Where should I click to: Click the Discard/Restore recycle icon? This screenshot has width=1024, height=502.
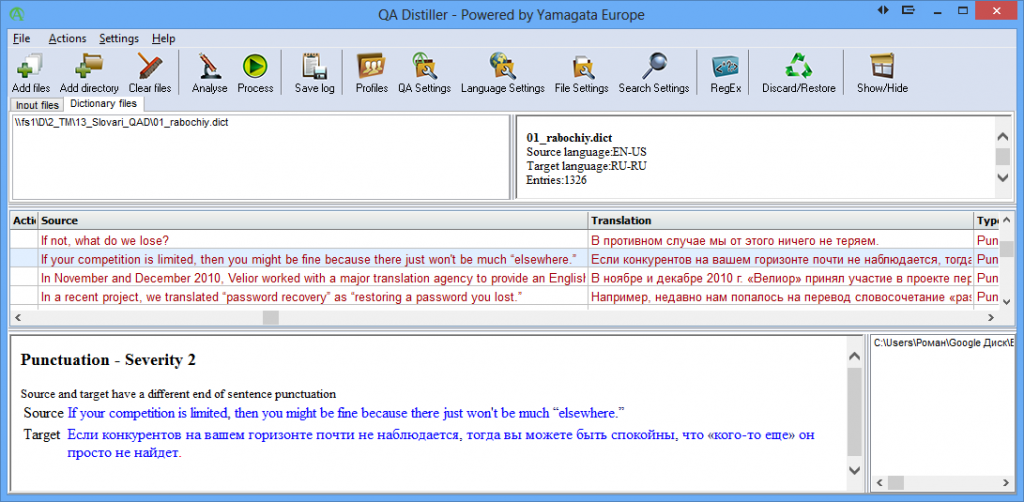(798, 68)
